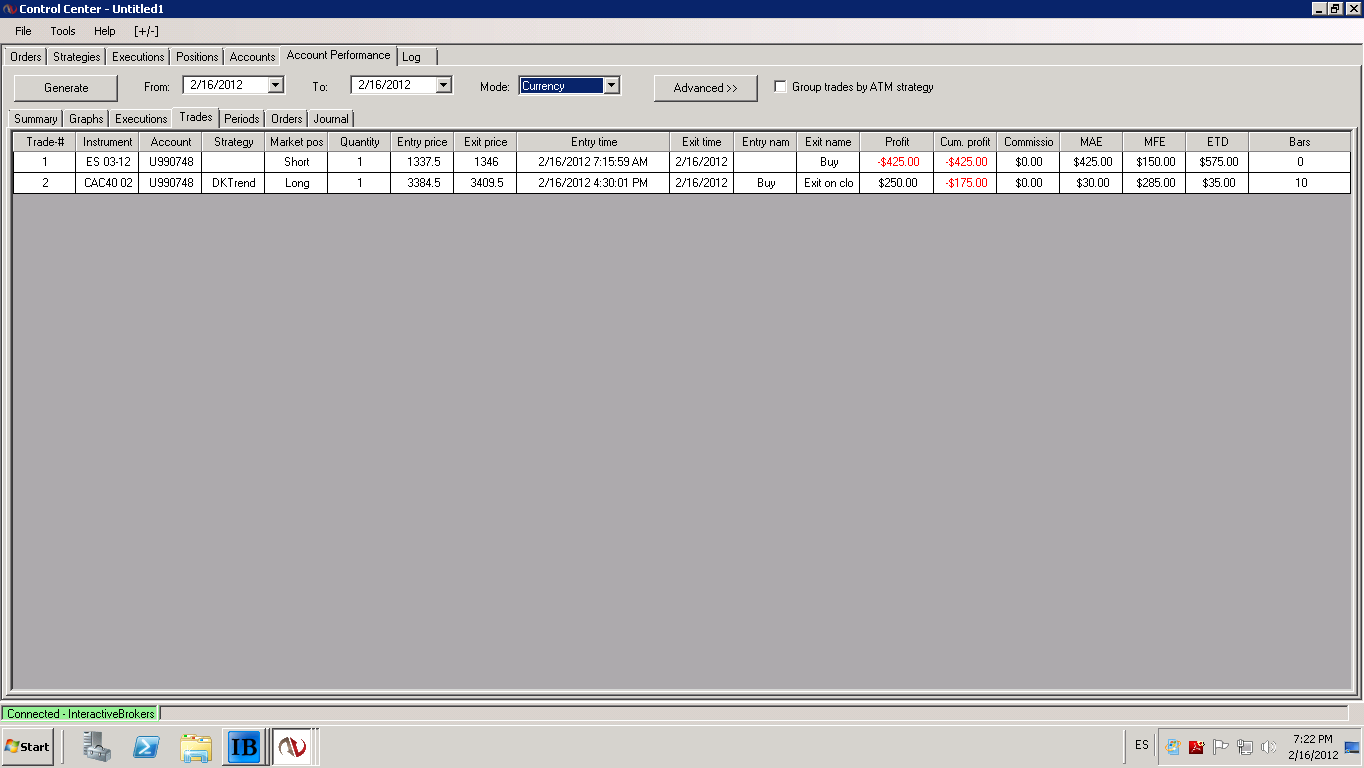Click the Entry time column header
The width and height of the screenshot is (1364, 768).
pos(593,142)
